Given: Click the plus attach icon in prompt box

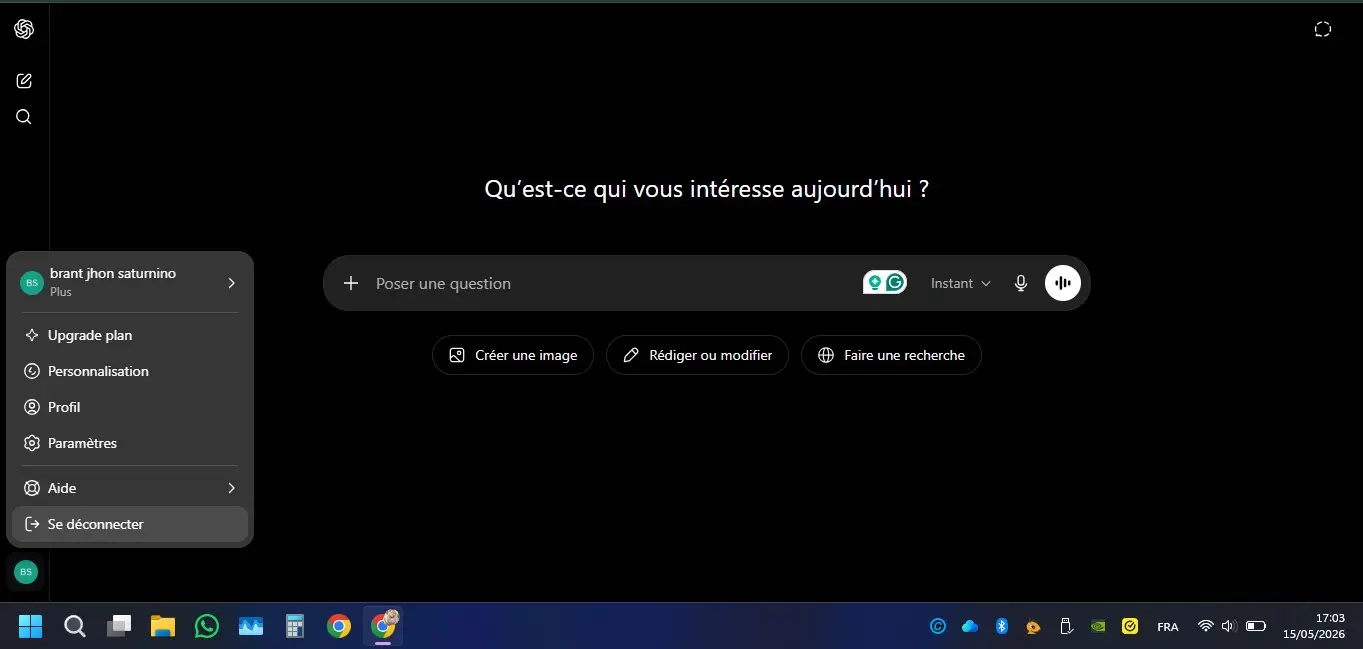Looking at the screenshot, I should tap(351, 283).
